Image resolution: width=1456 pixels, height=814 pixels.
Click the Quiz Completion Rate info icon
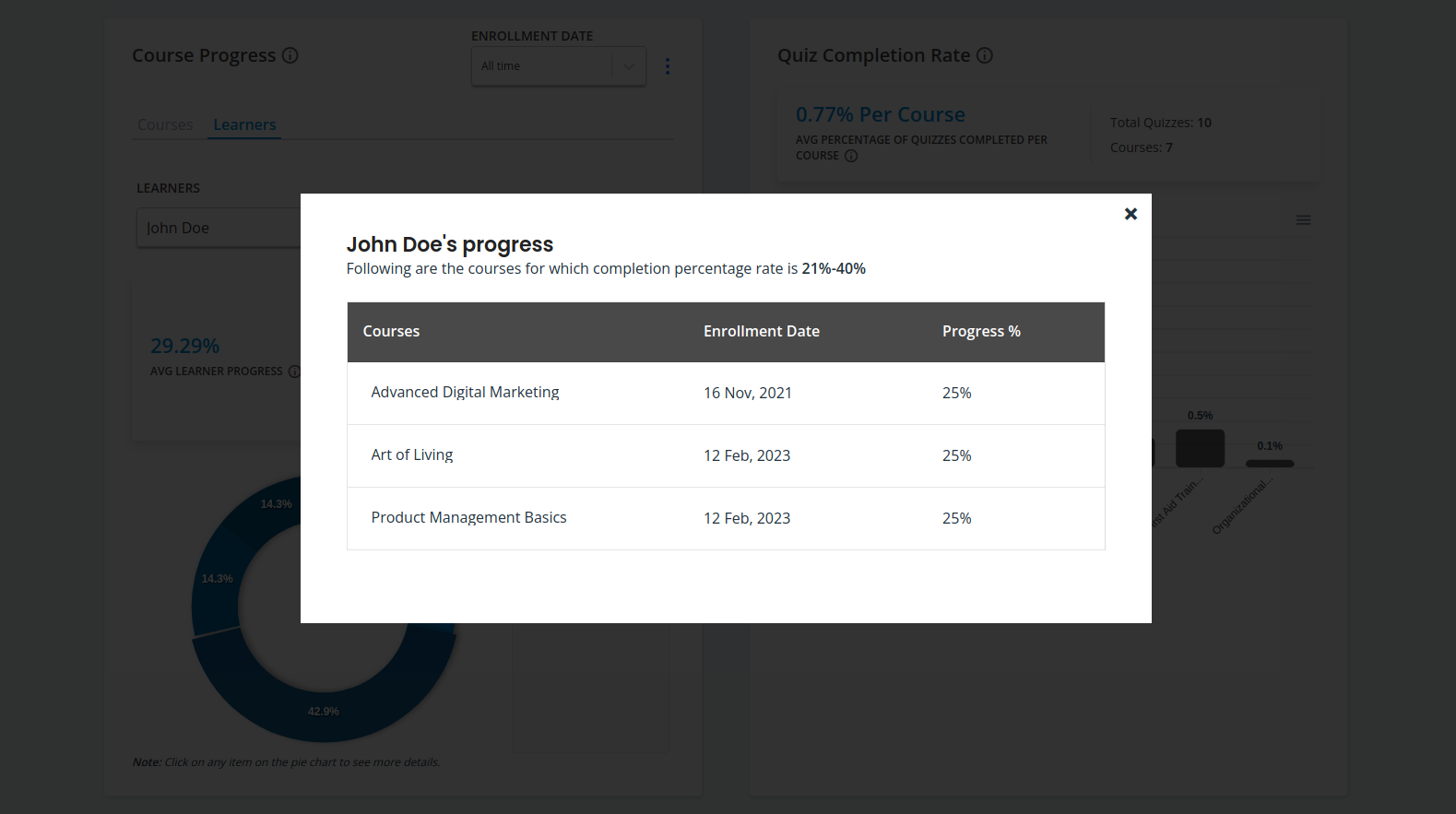coord(985,55)
